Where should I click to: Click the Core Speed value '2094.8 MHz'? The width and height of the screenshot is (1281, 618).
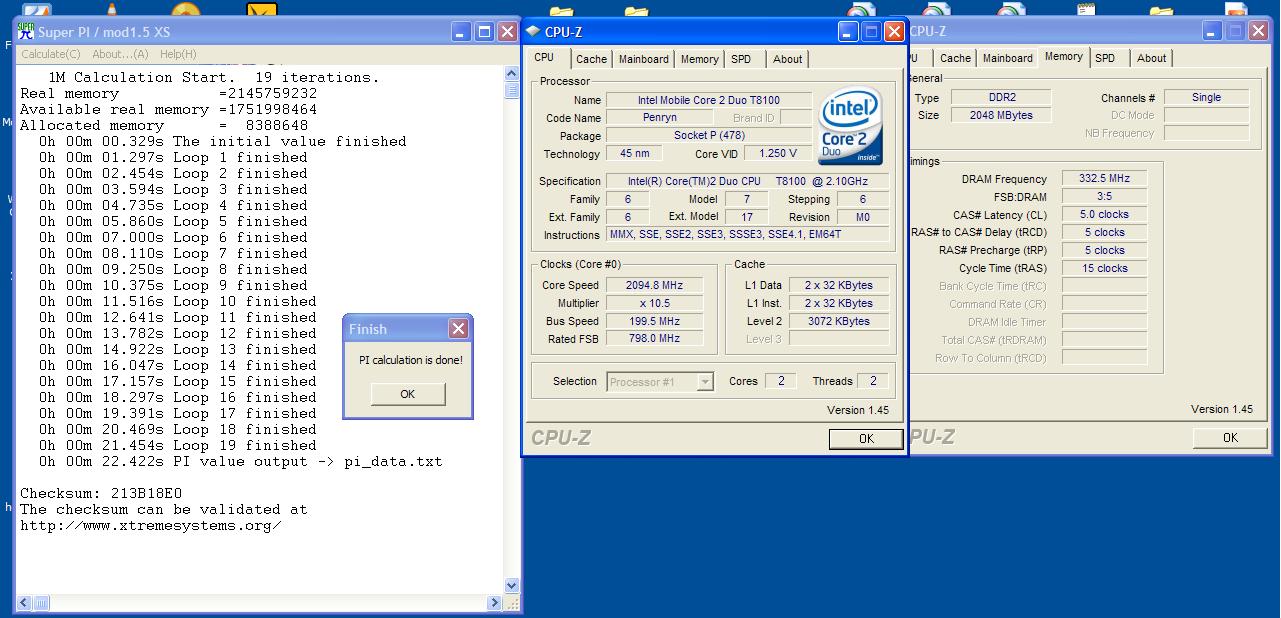click(654, 285)
